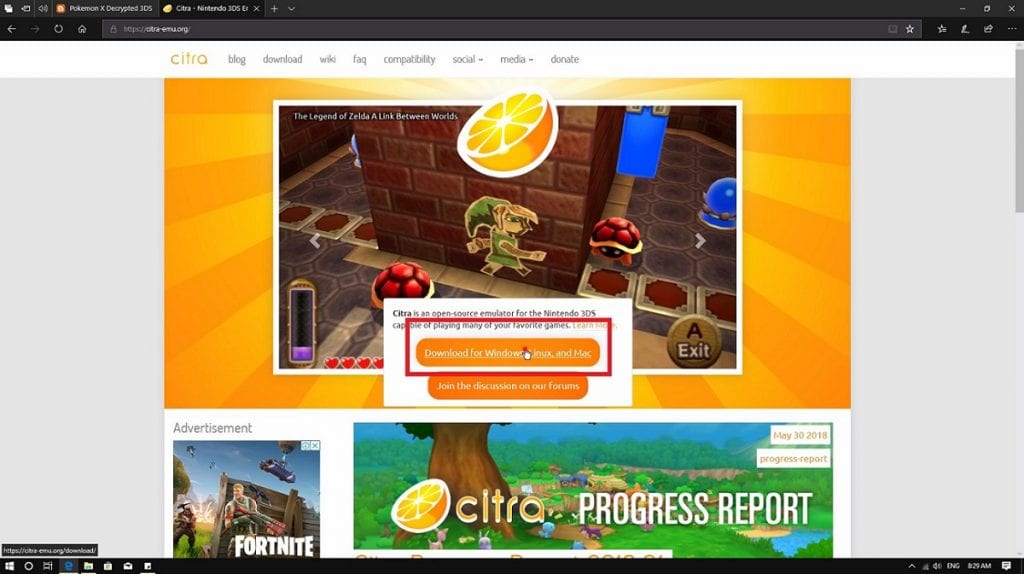The height and width of the screenshot is (574, 1024).
Task: Click the progress-report tag
Action: point(793,458)
